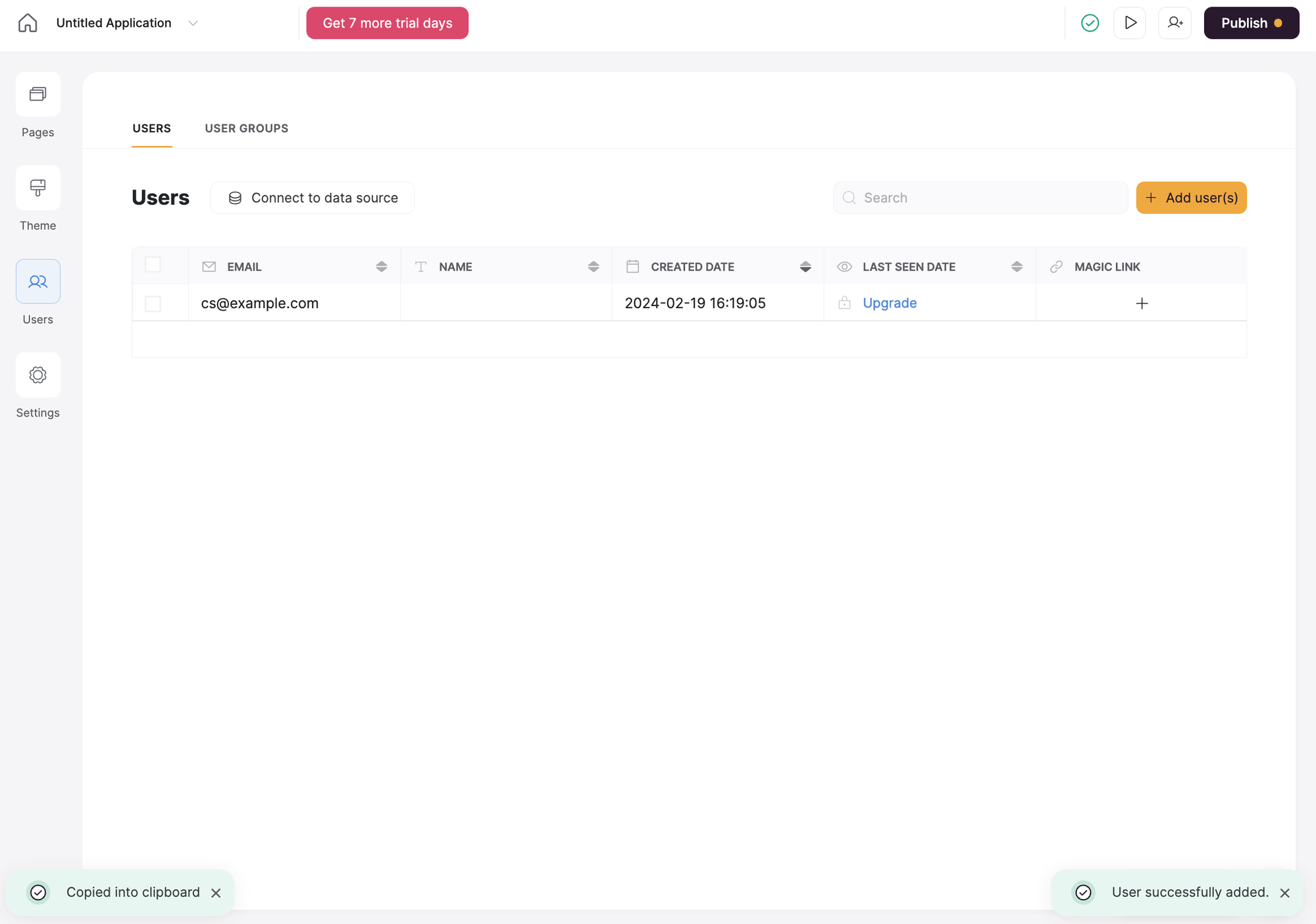Click the Add user(s) button

click(1191, 197)
